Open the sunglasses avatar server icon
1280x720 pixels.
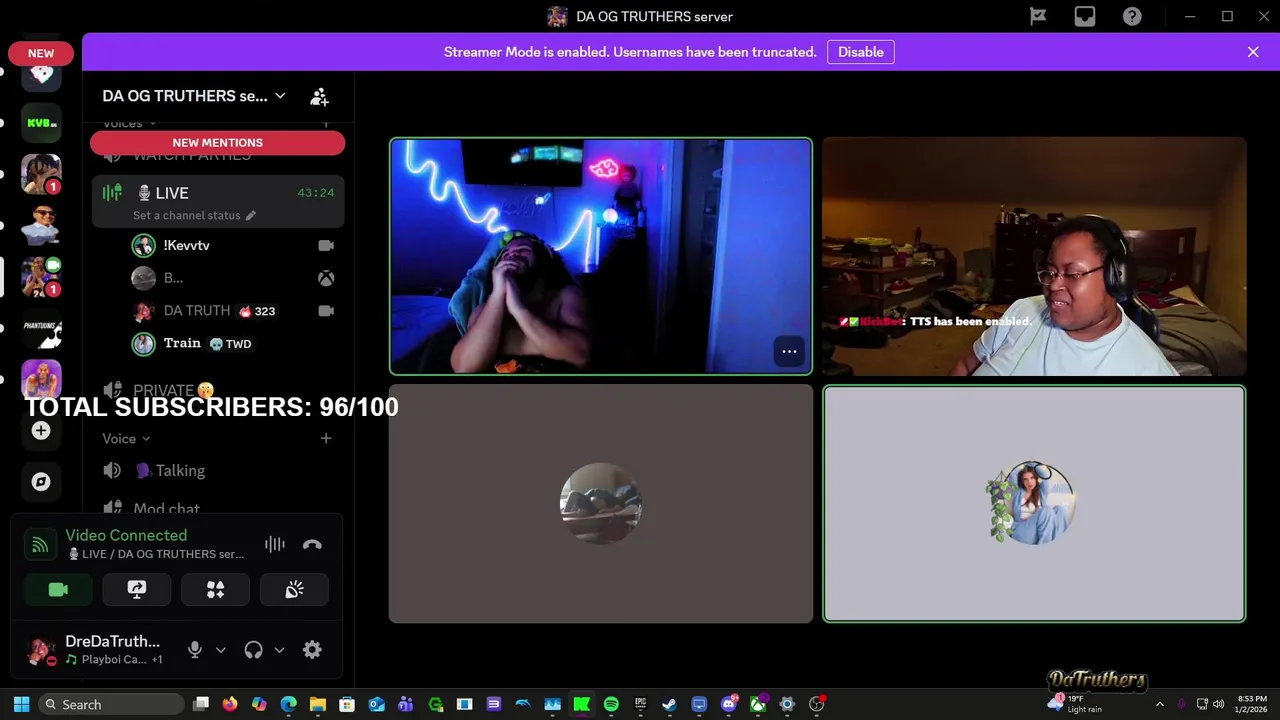tap(41, 226)
